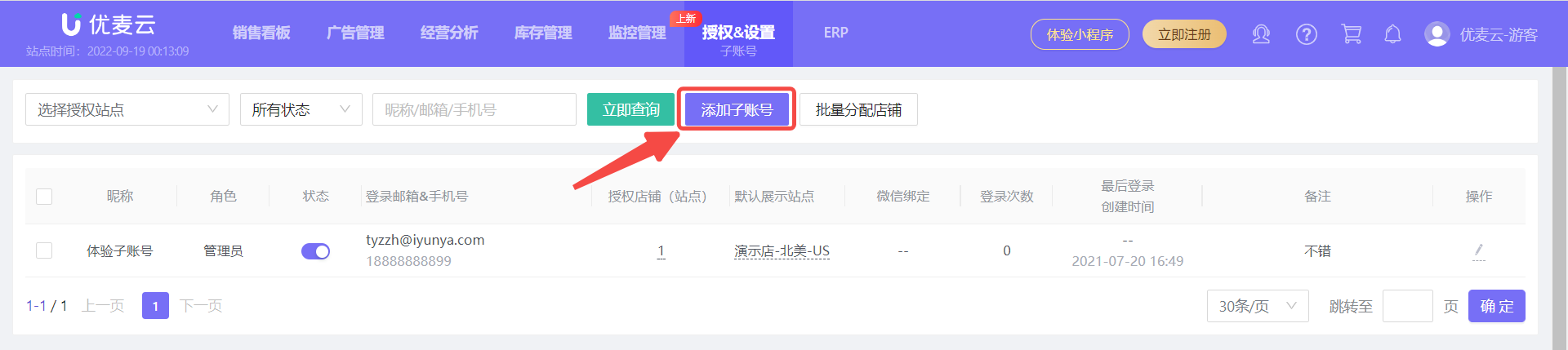Click login count value 0

(x=1007, y=251)
